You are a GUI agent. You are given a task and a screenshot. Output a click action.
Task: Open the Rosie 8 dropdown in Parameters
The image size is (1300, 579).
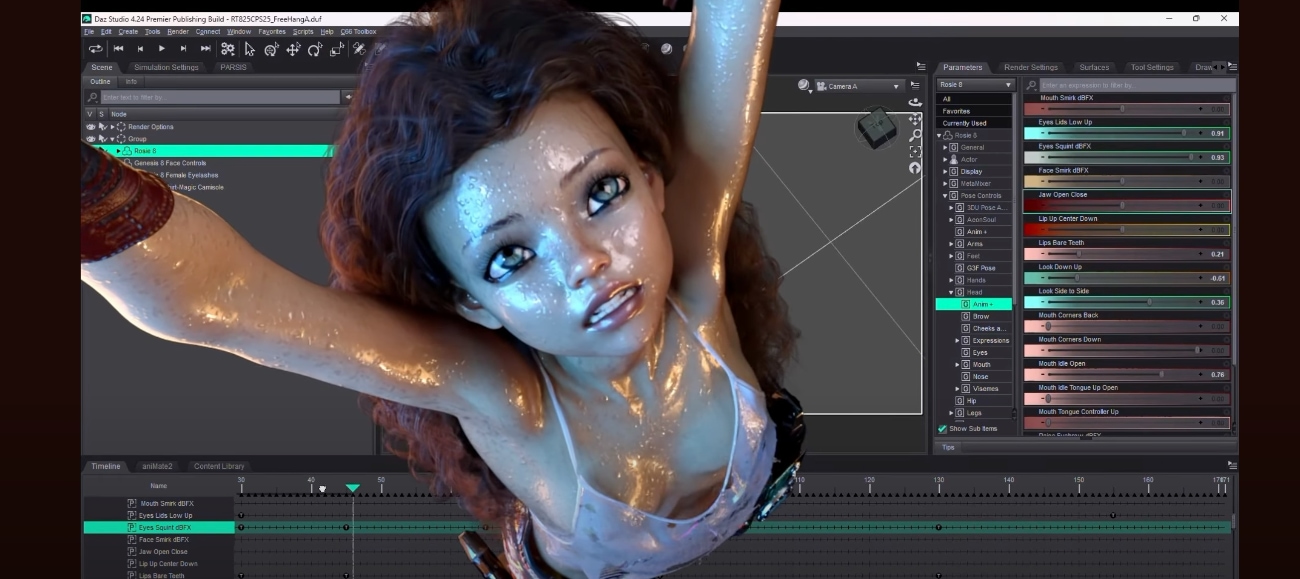pos(975,85)
